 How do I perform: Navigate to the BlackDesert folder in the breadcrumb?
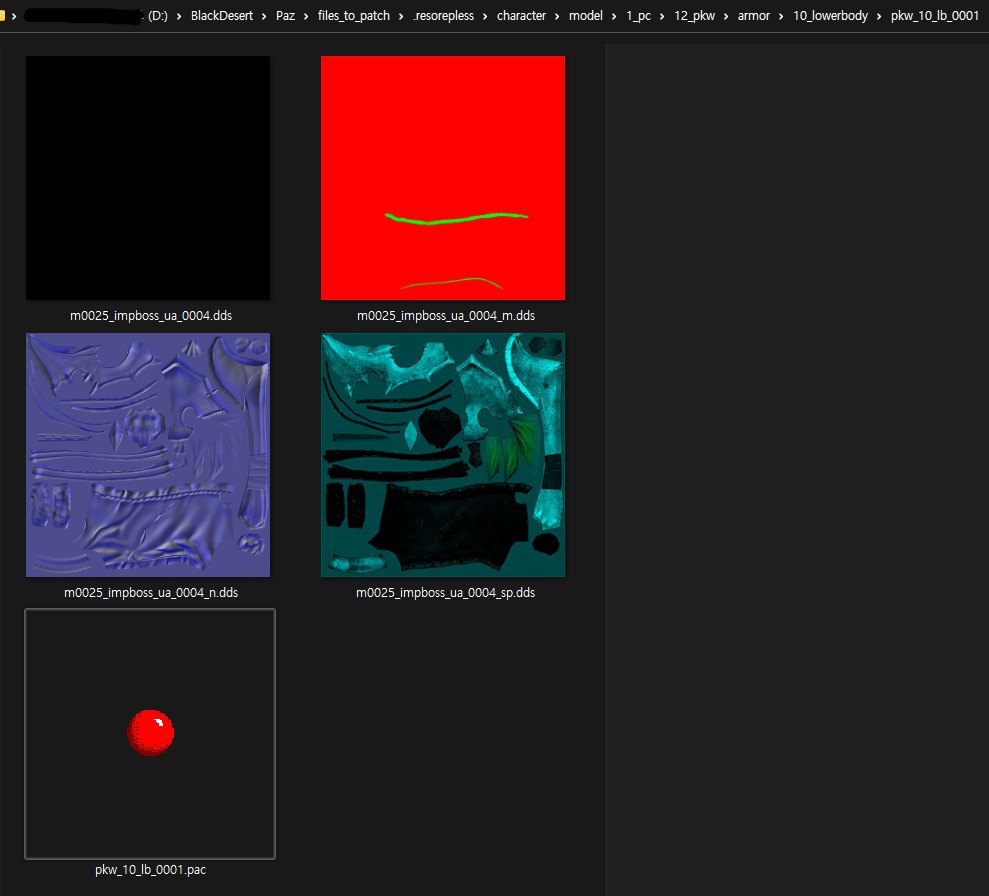click(x=221, y=16)
